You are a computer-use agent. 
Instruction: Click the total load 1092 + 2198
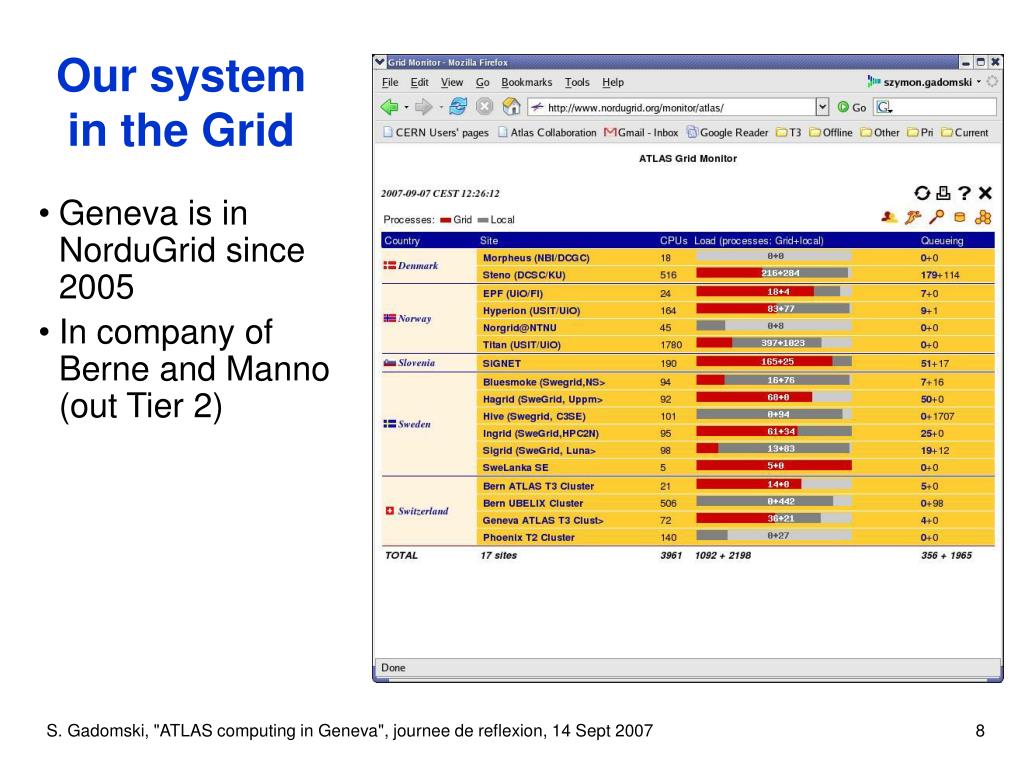722,555
